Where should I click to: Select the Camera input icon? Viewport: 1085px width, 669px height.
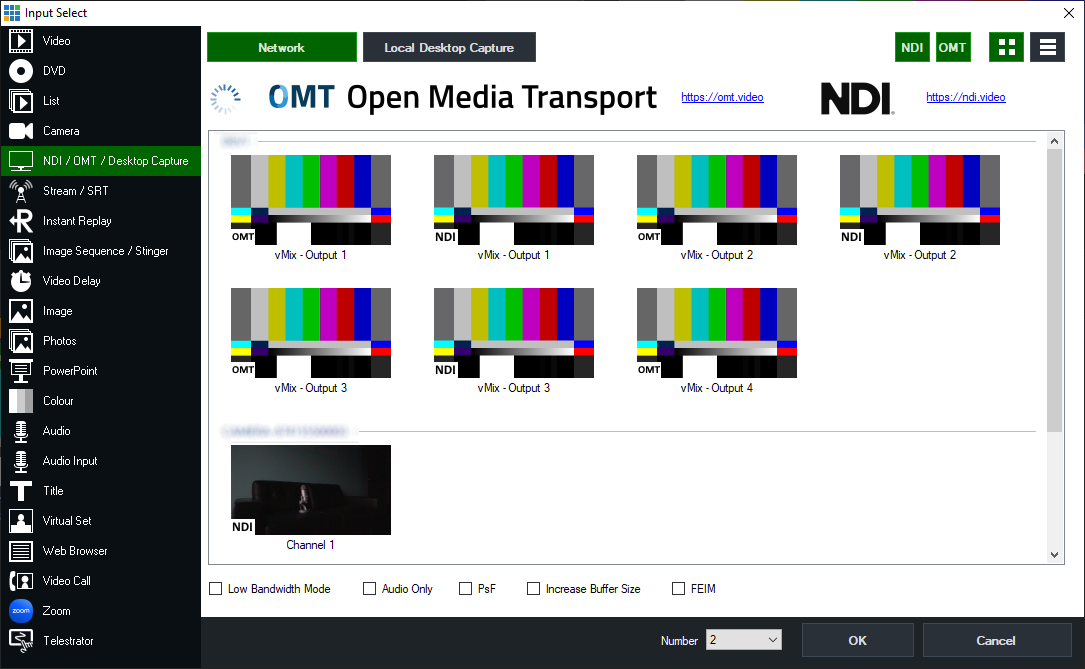pos(21,131)
